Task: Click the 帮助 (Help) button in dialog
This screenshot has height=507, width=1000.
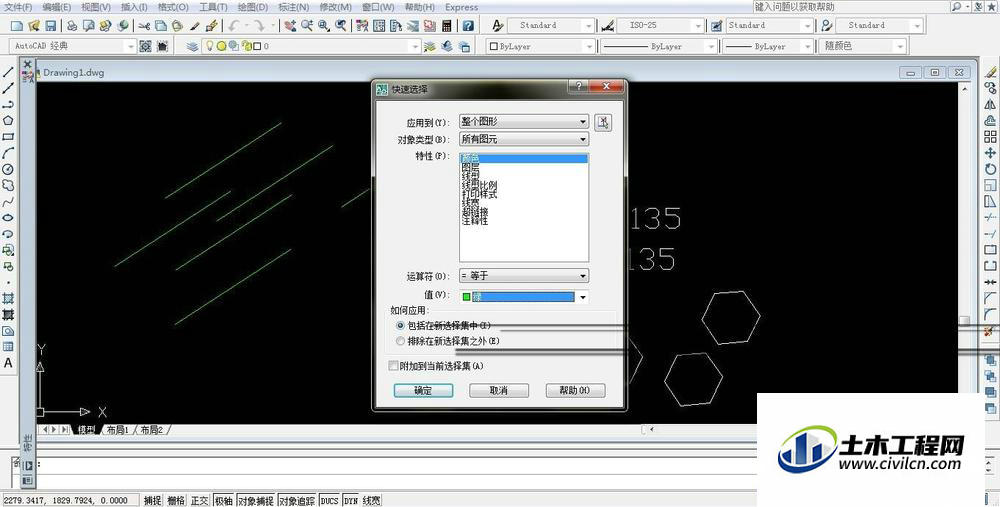Action: point(575,390)
